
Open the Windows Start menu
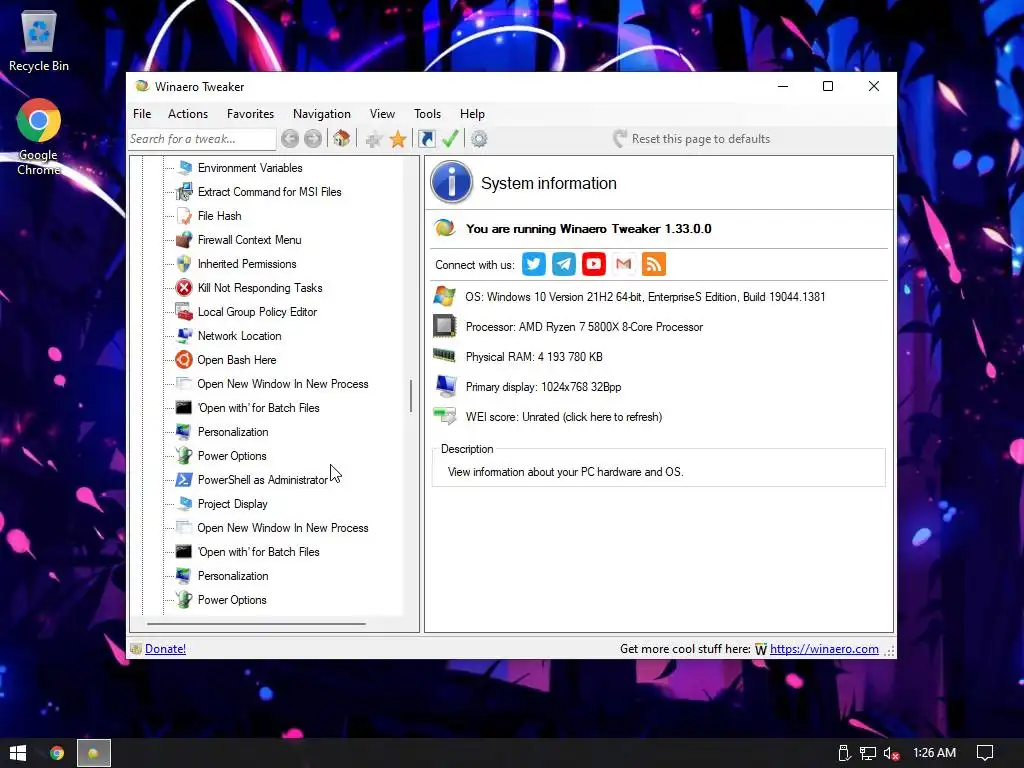coord(18,753)
